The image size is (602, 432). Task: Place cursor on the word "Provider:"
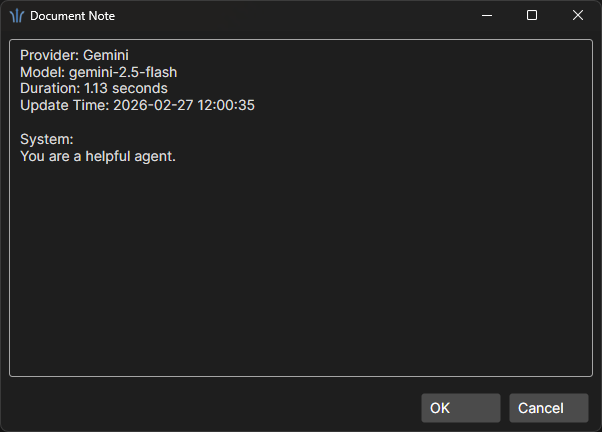point(49,56)
